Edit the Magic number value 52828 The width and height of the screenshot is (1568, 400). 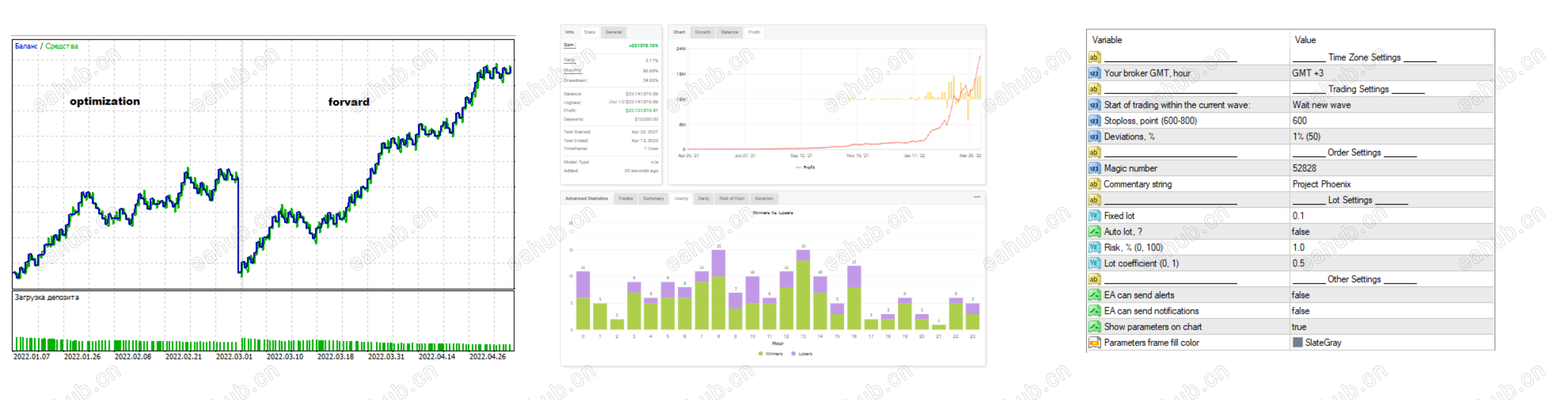(x=1392, y=168)
